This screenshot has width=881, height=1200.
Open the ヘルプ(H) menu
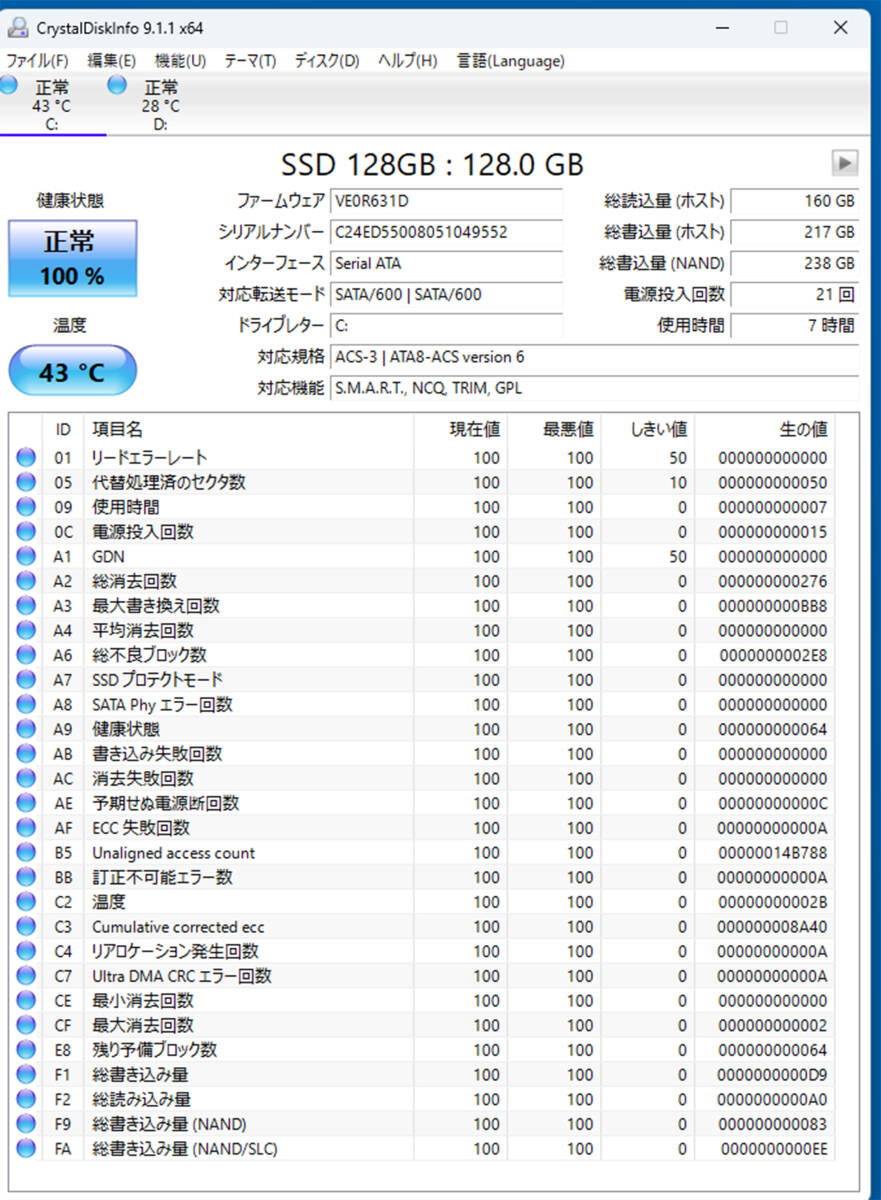(408, 61)
